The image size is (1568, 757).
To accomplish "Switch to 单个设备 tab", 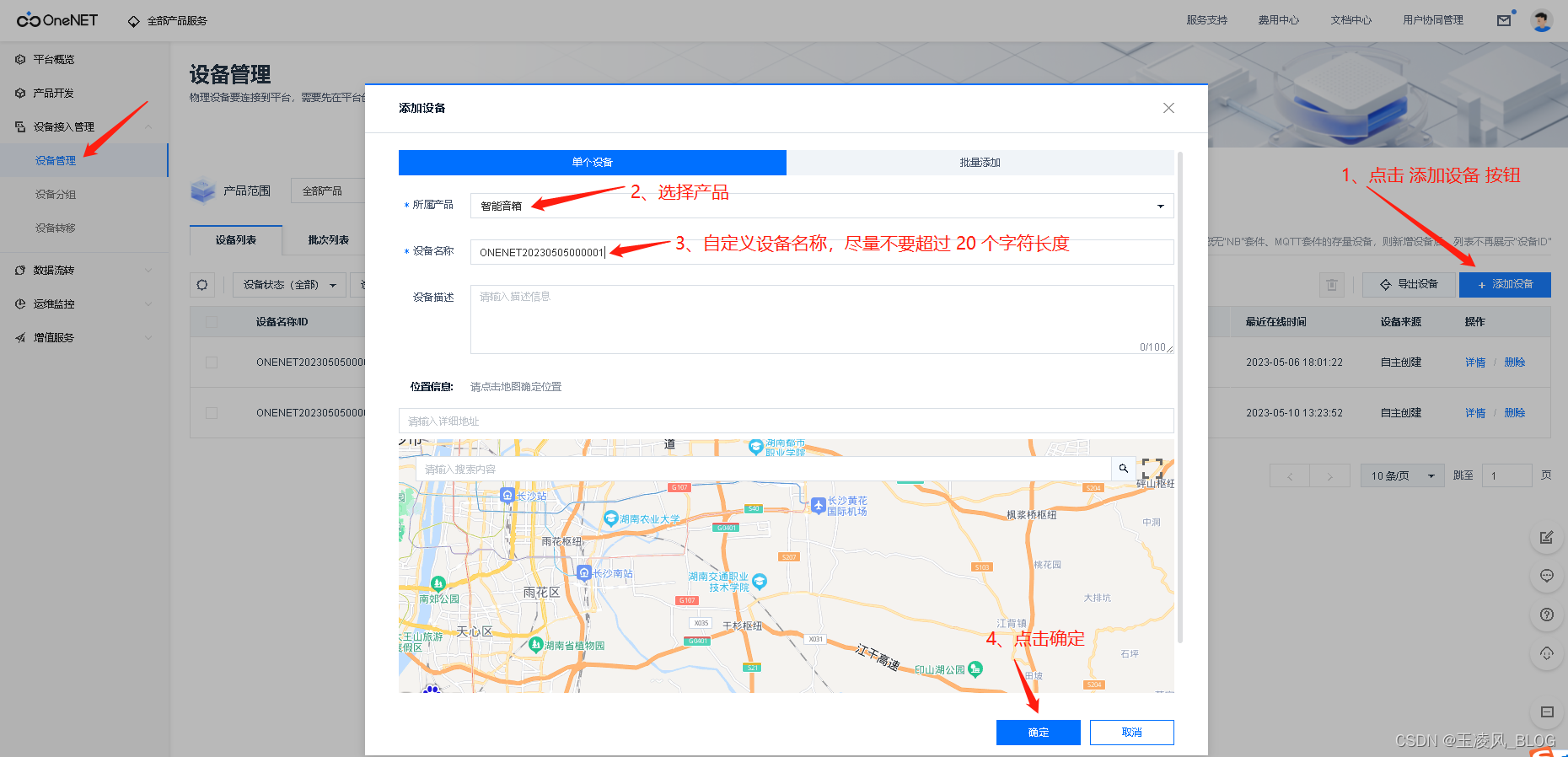I will pyautogui.click(x=593, y=163).
